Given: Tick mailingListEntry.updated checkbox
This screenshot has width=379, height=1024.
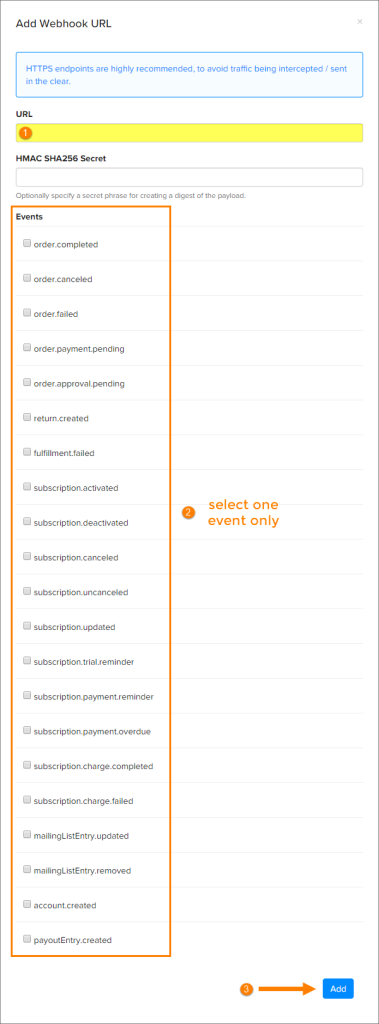Looking at the screenshot, I should coord(27,834).
